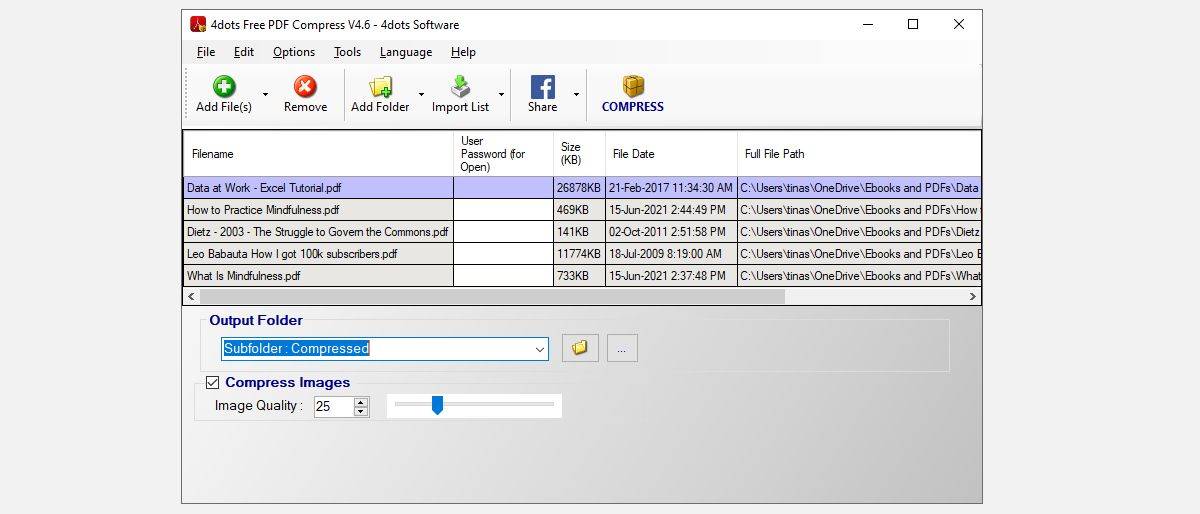Click the Add Folder icon

(380, 87)
